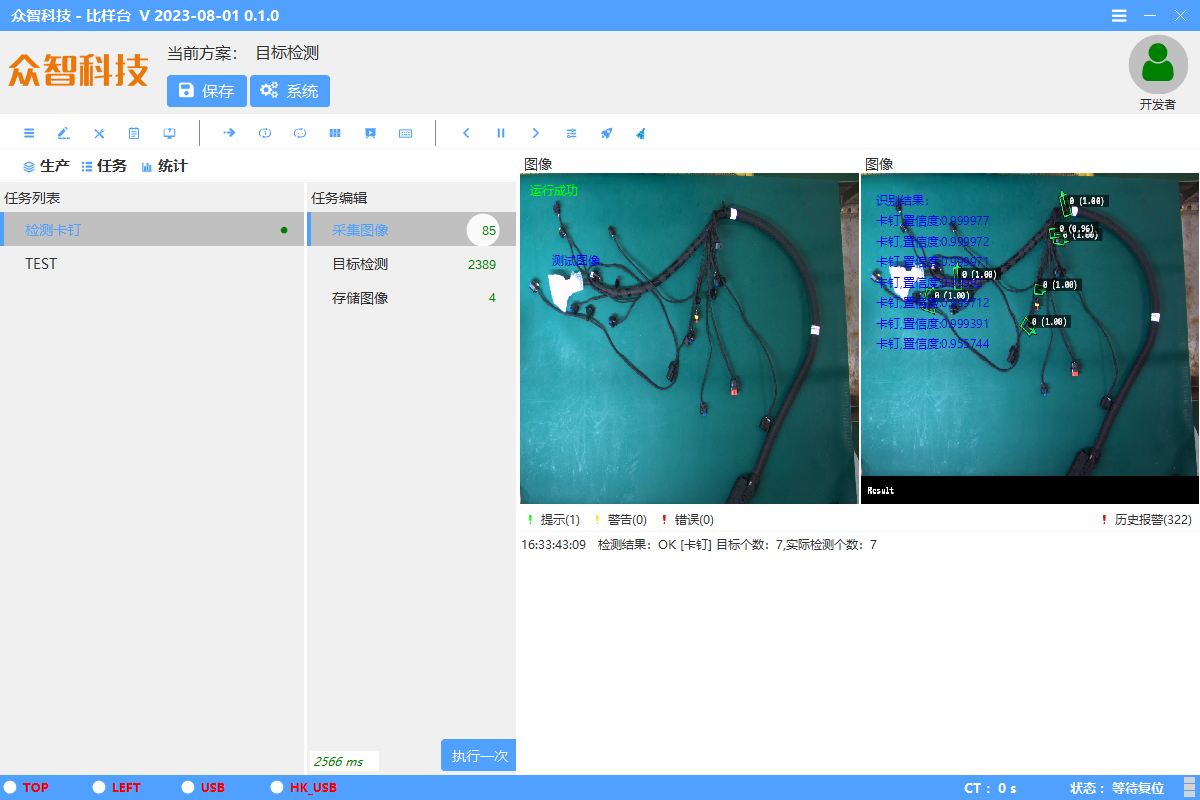Click the right detection result image
The image size is (1200, 800).
pyautogui.click(x=1030, y=338)
